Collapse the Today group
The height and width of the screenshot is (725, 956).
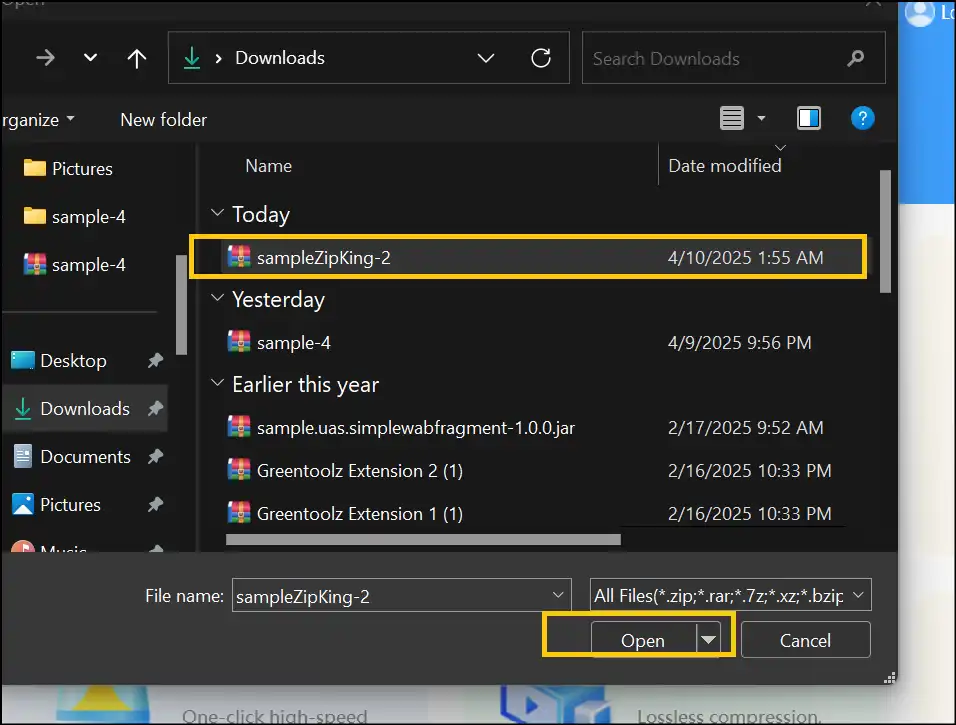[x=216, y=213]
